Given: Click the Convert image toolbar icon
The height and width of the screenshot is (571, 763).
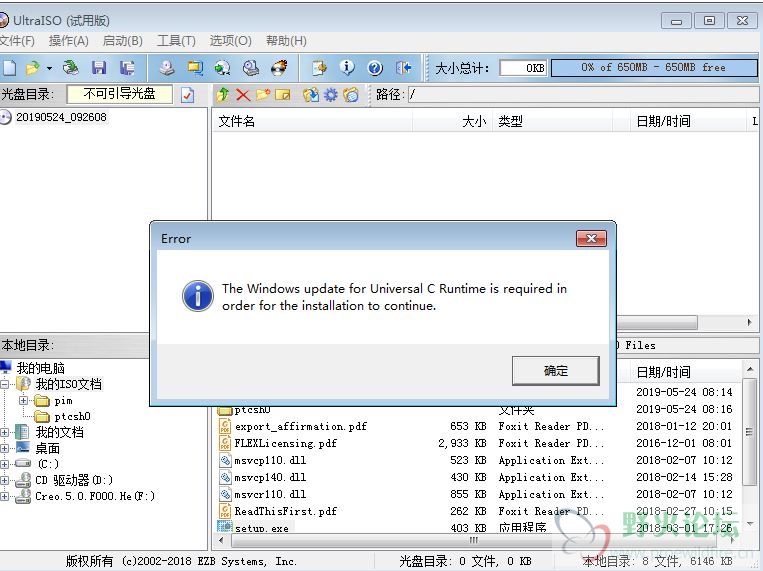Looking at the screenshot, I should (195, 68).
